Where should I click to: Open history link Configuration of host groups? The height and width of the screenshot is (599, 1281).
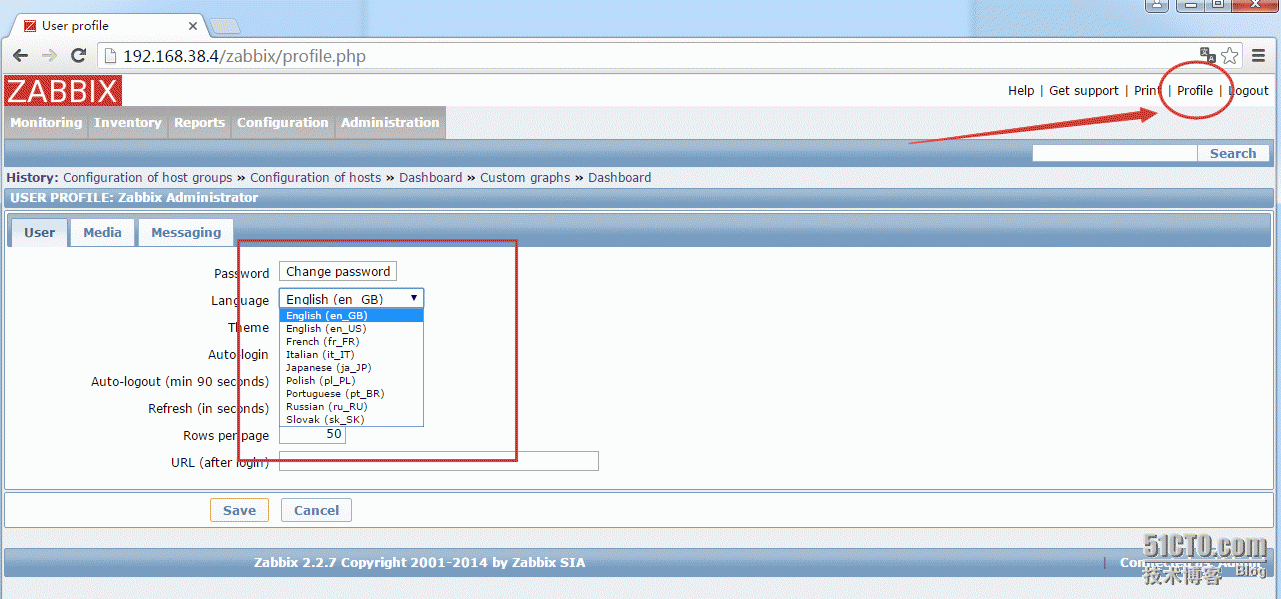point(148,177)
